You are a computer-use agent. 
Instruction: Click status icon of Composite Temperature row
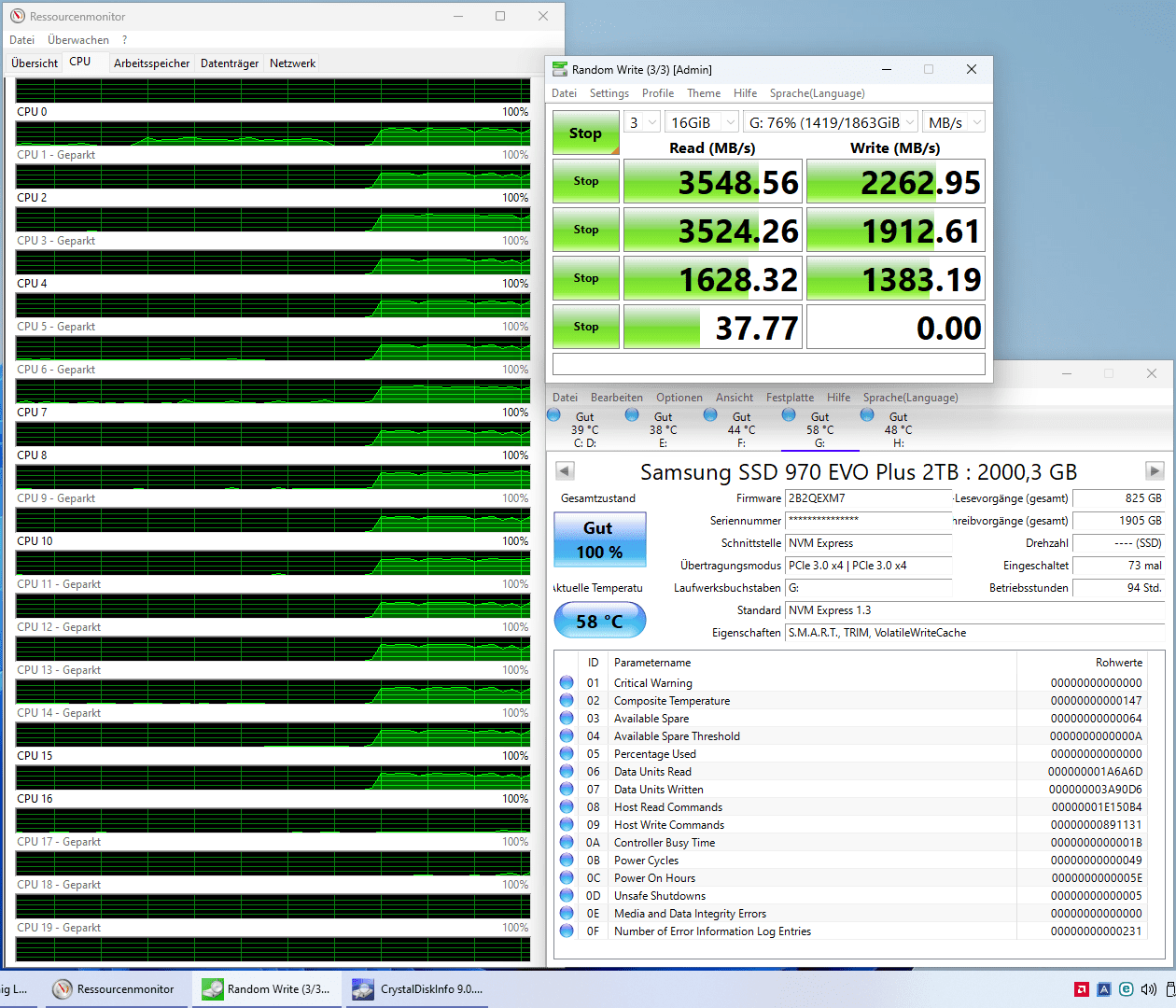pyautogui.click(x=567, y=700)
